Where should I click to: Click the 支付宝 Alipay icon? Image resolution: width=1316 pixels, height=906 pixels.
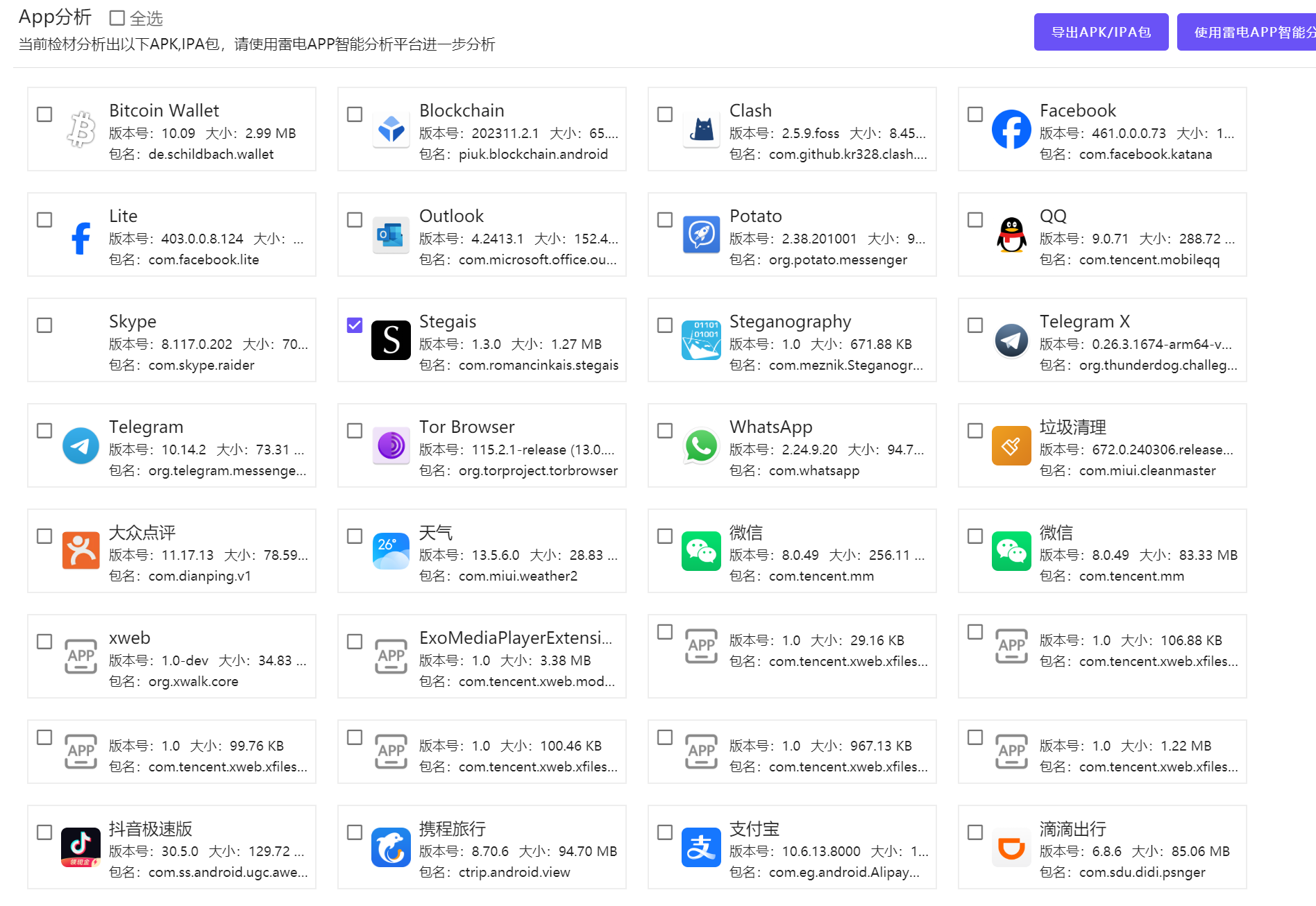701,848
